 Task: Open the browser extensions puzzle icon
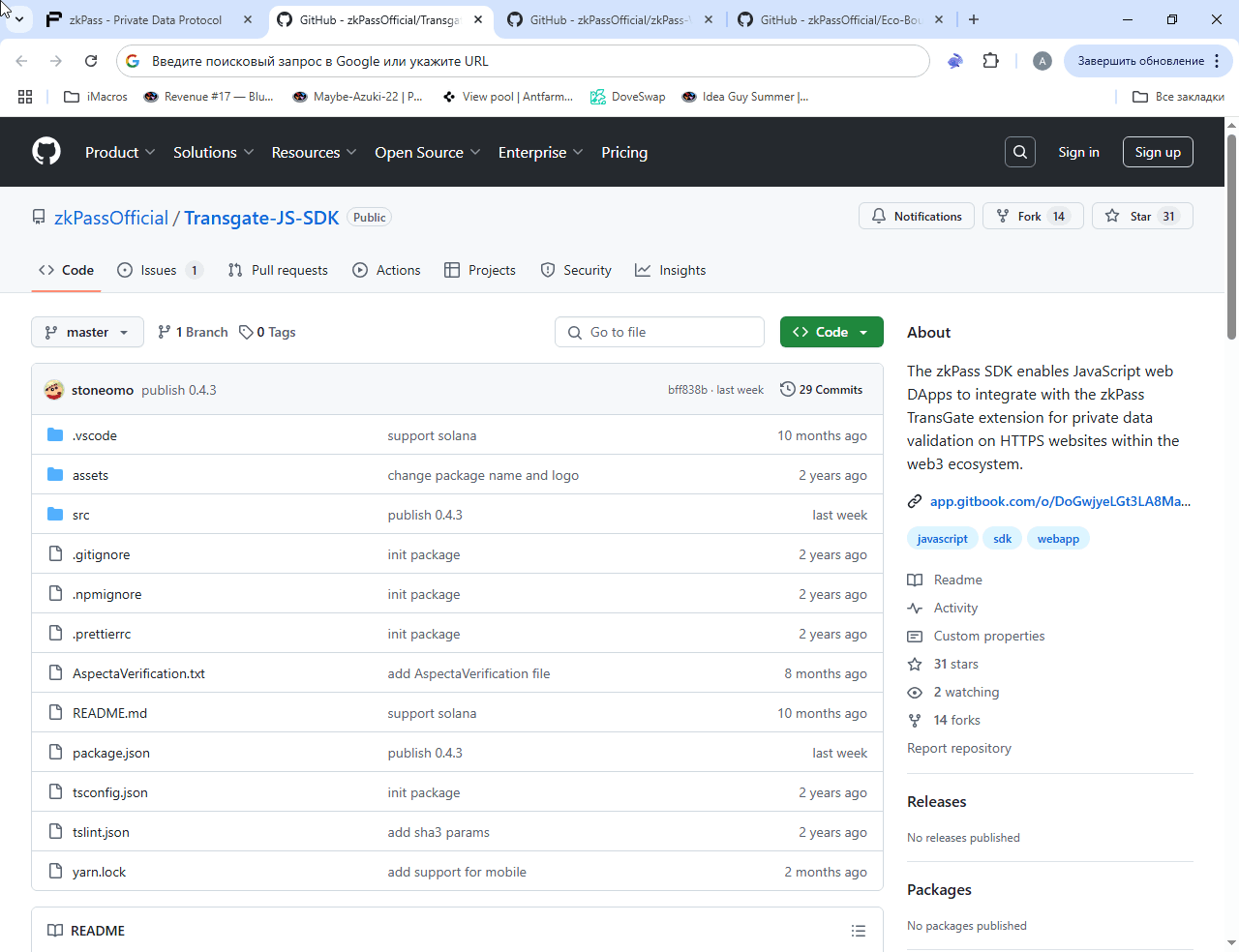point(990,61)
